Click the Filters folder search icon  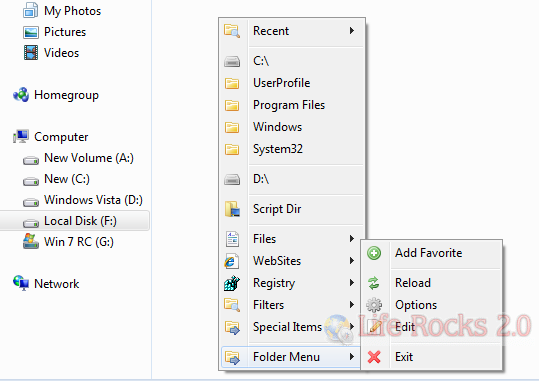[x=232, y=305]
